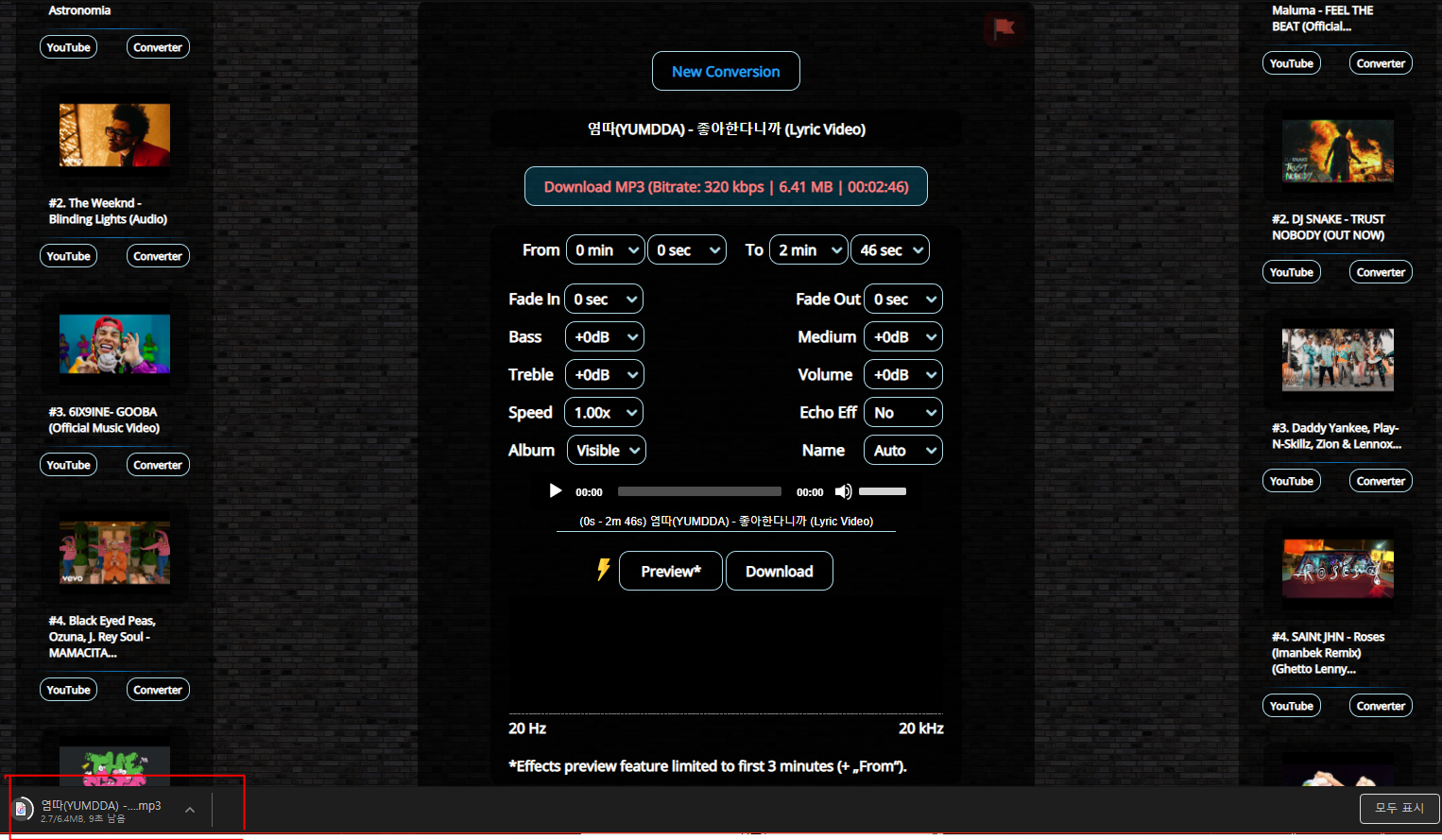Mute the player speaker icon

tap(843, 491)
